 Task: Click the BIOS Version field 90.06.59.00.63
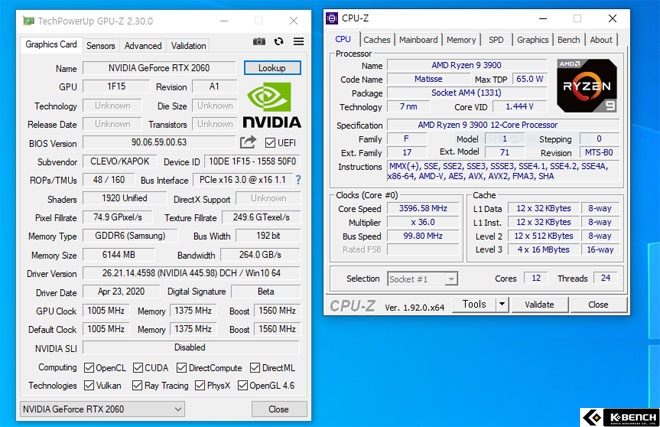159,142
